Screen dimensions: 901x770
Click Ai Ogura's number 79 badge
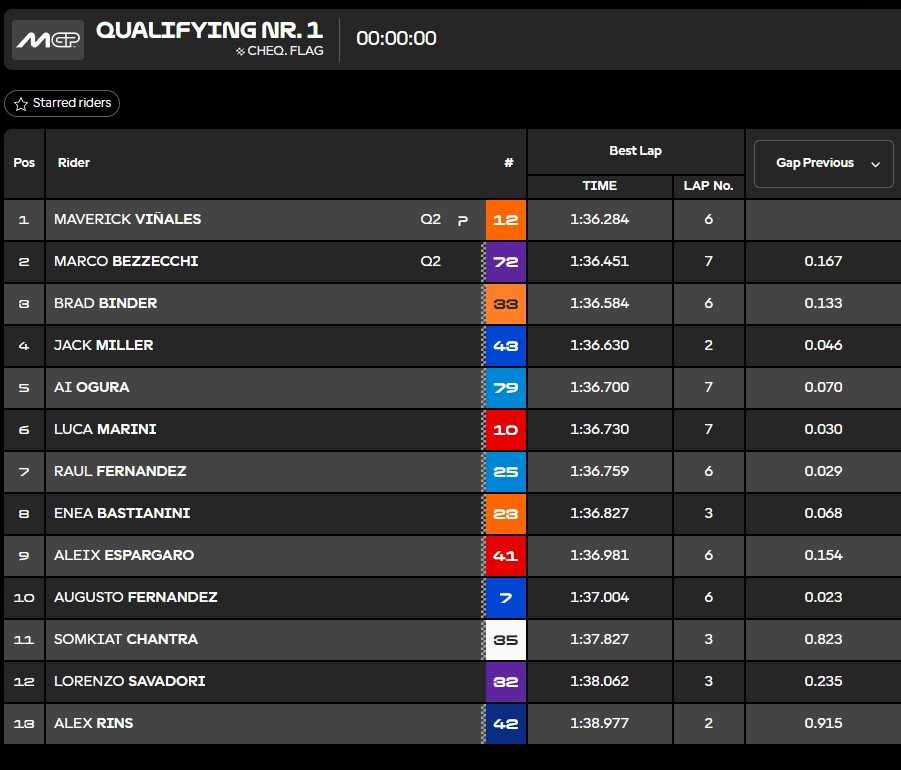[506, 388]
